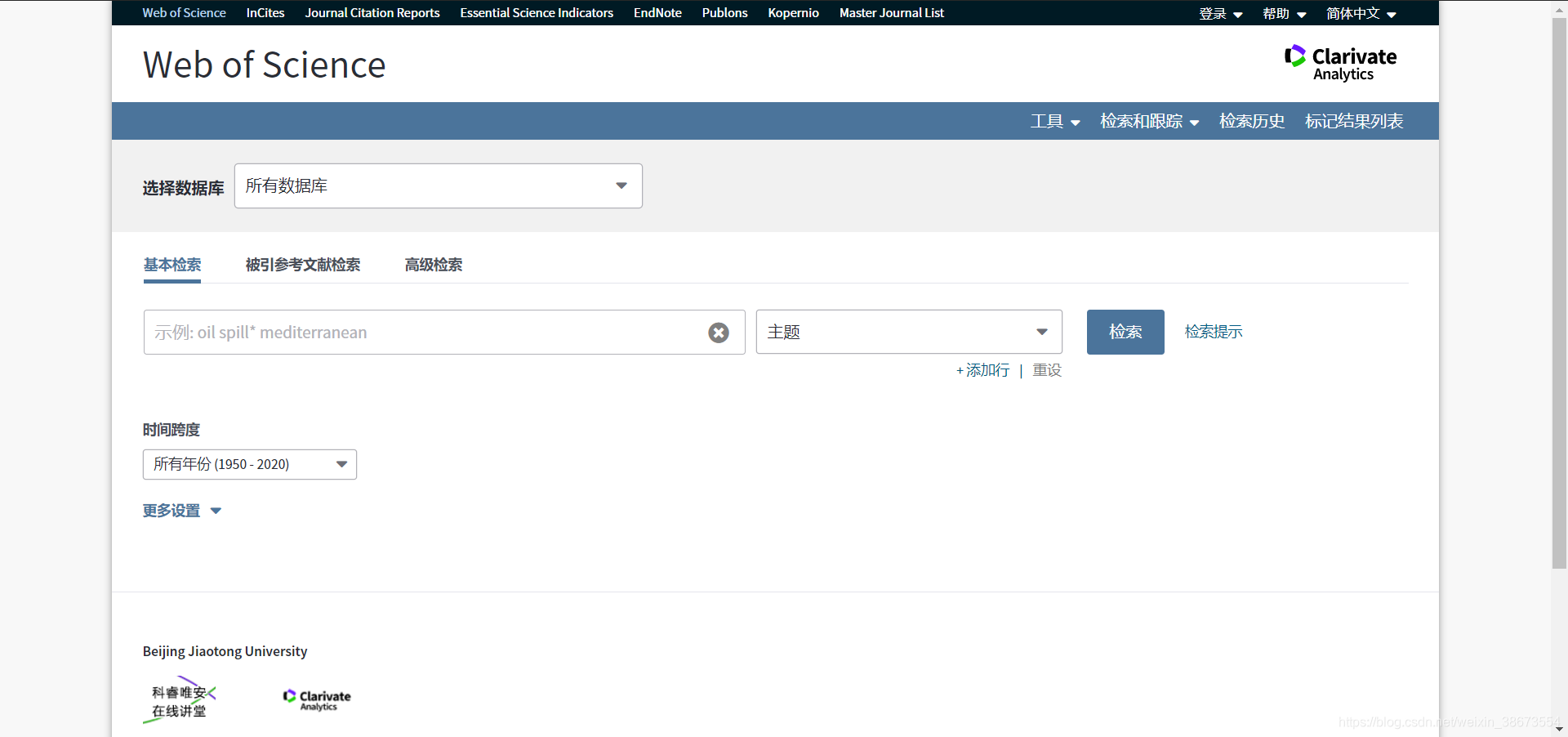The height and width of the screenshot is (737, 1568).
Task: Go to InCites
Action: 265,13
